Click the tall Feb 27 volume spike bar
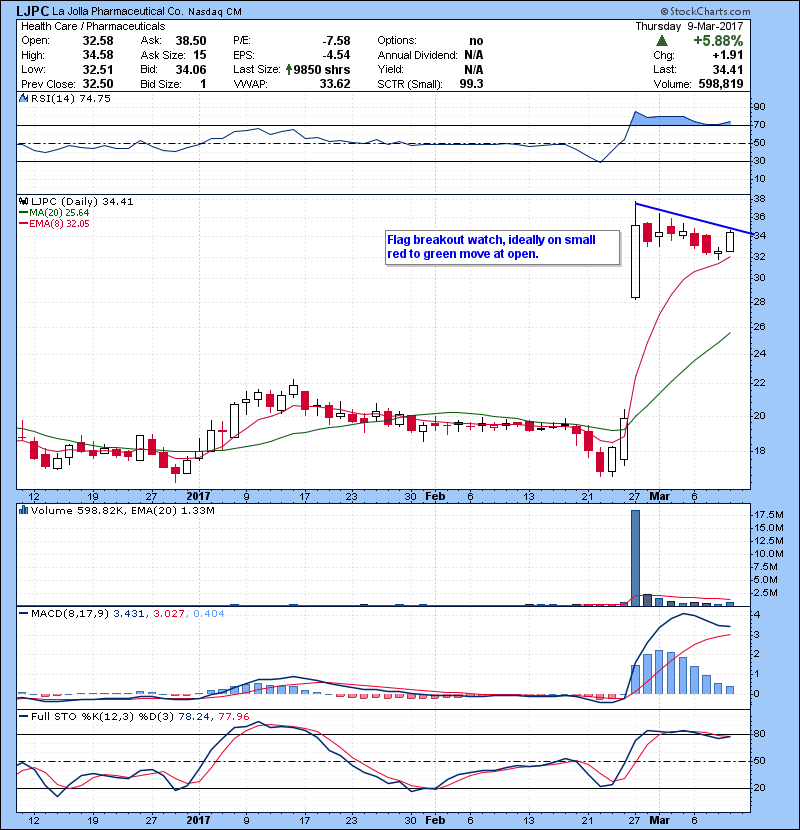This screenshot has width=800, height=830. point(635,557)
